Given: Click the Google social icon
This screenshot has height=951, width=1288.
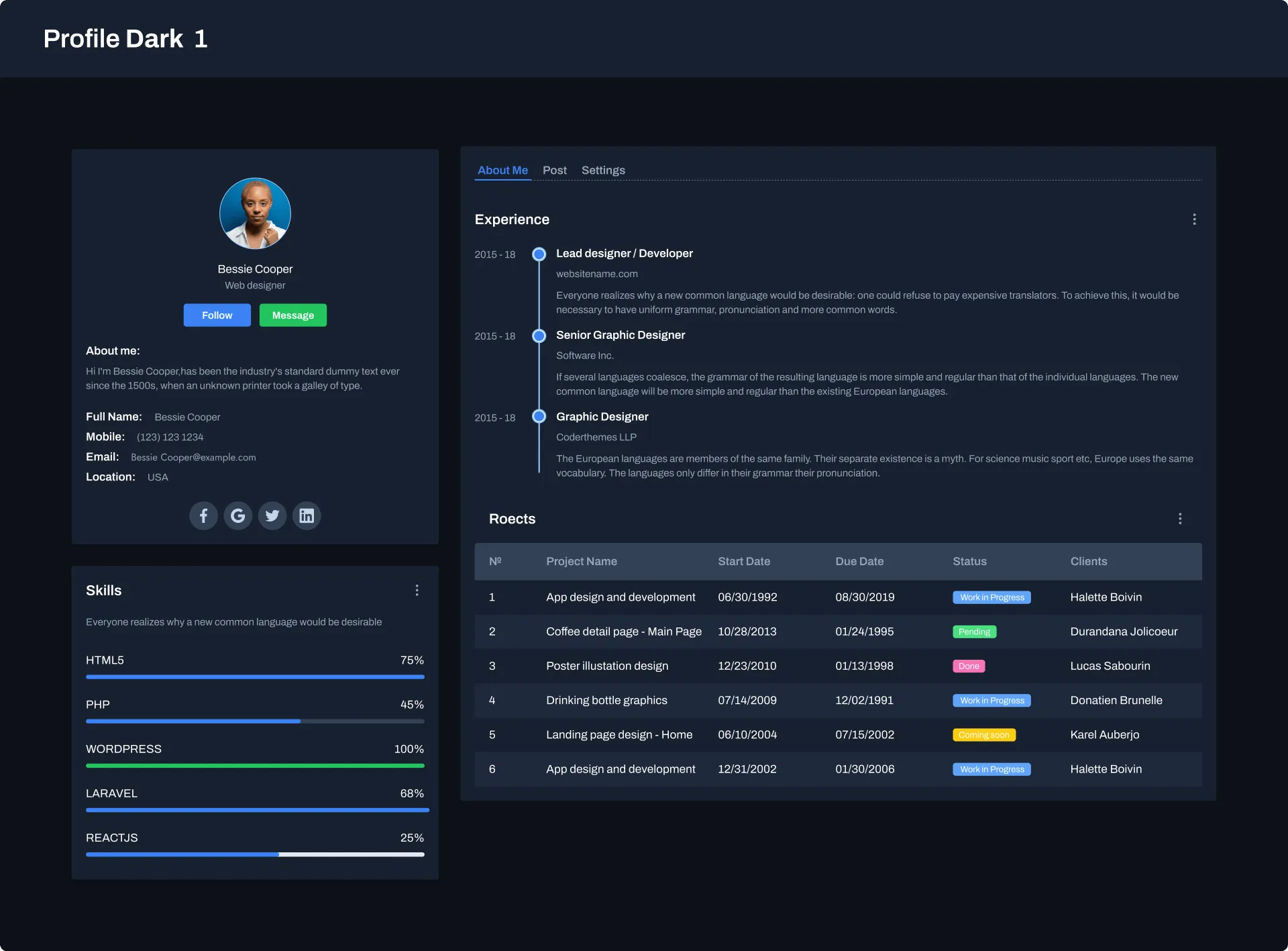Looking at the screenshot, I should pos(237,515).
